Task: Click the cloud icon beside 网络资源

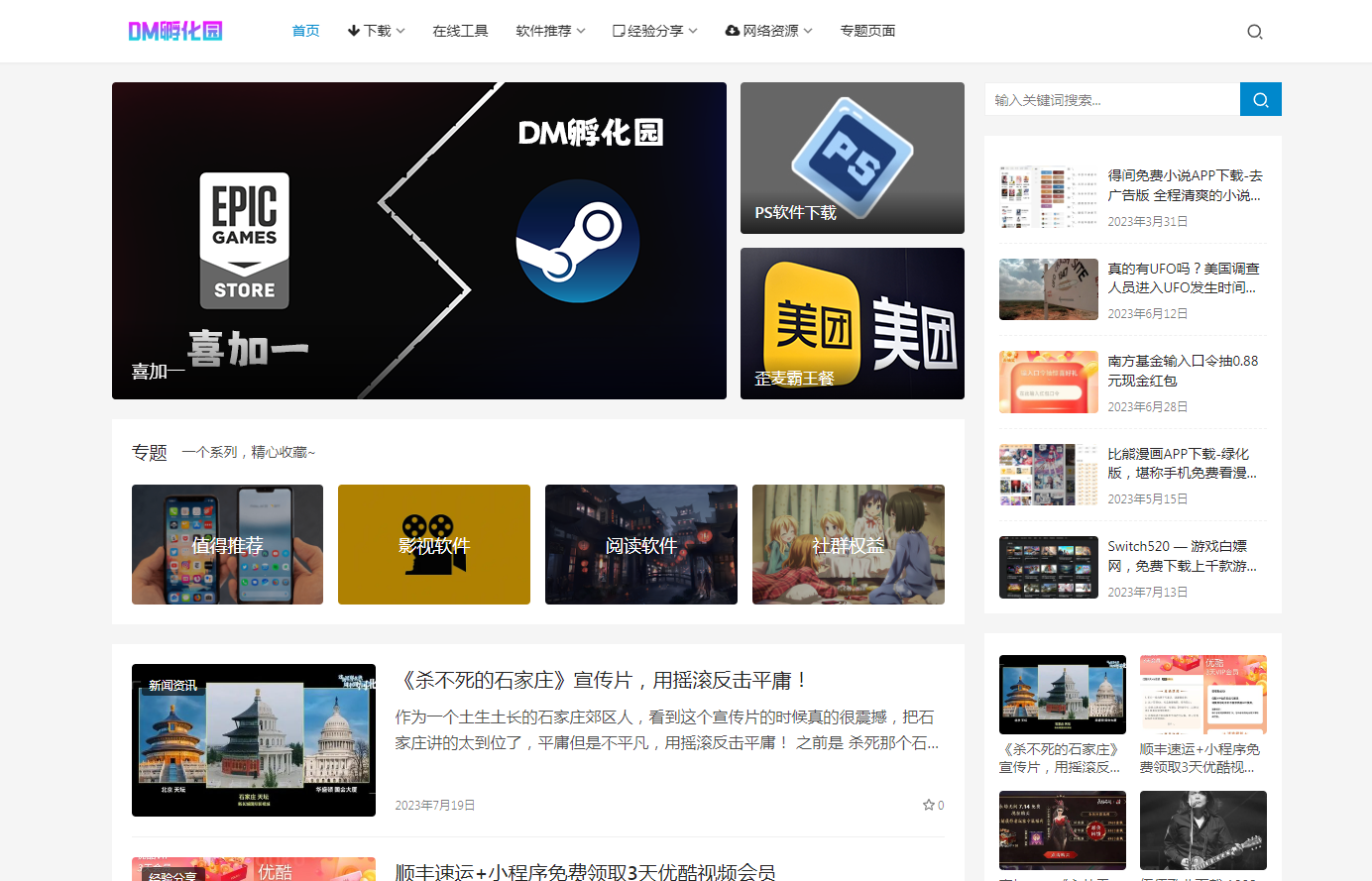Action: (733, 31)
